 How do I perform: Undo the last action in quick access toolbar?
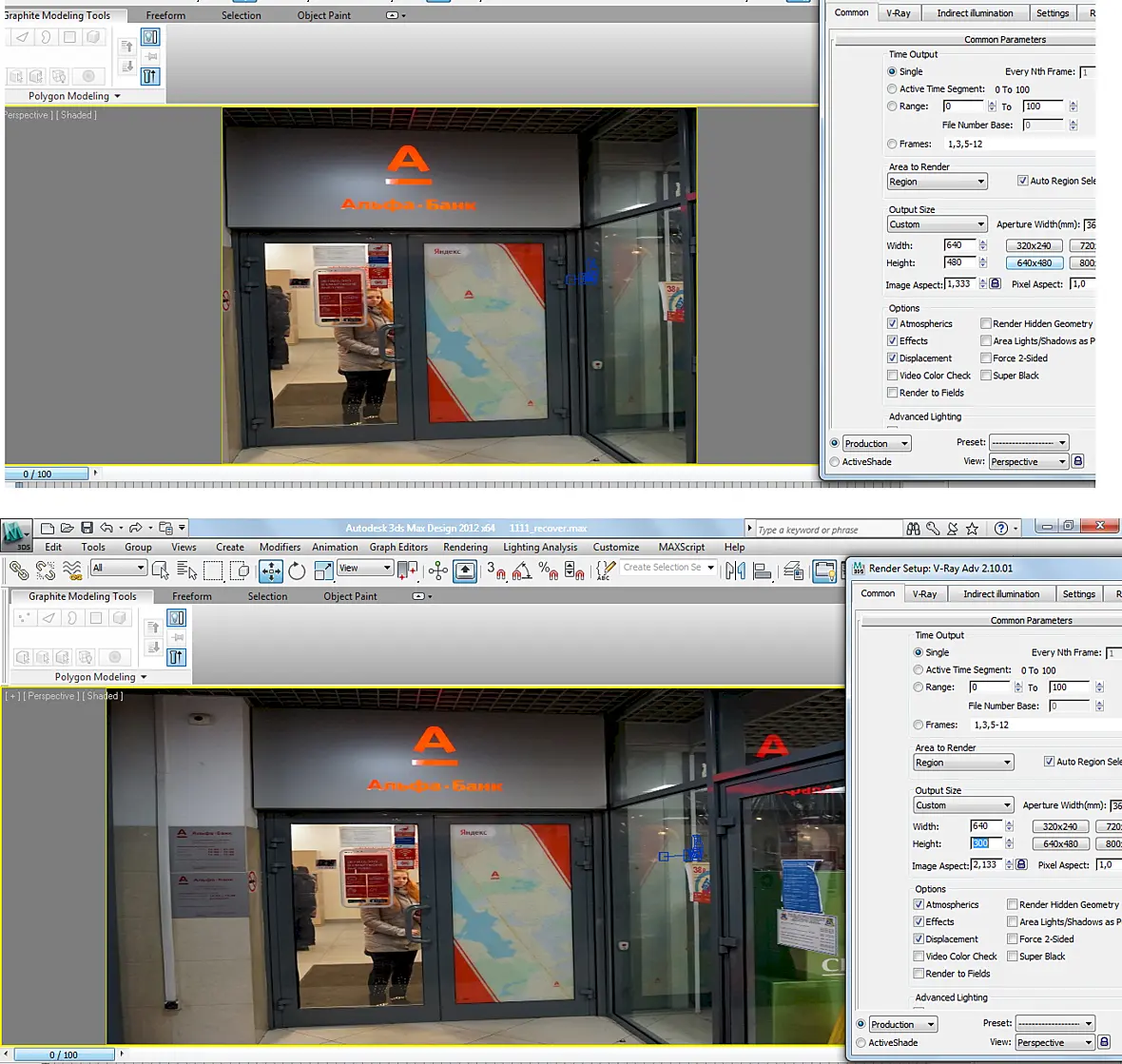106,528
